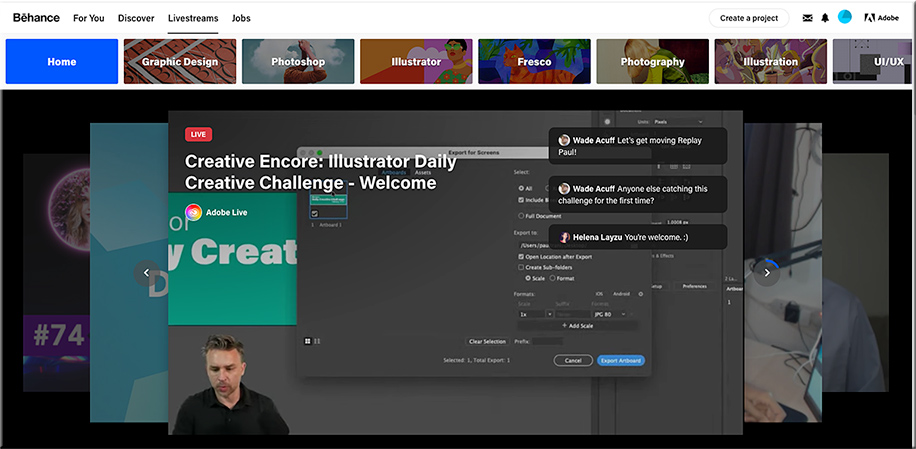Click Helena Layzu's chat avatar
This screenshot has height=449, width=916.
point(564,237)
